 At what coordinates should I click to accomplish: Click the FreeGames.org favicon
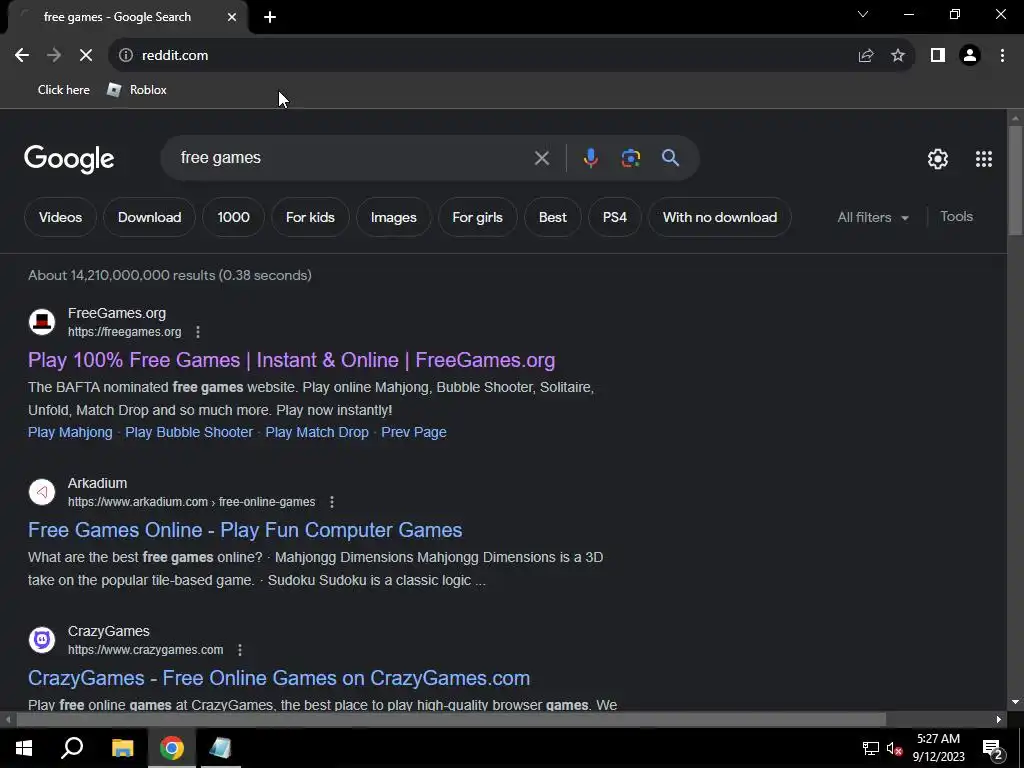click(42, 322)
